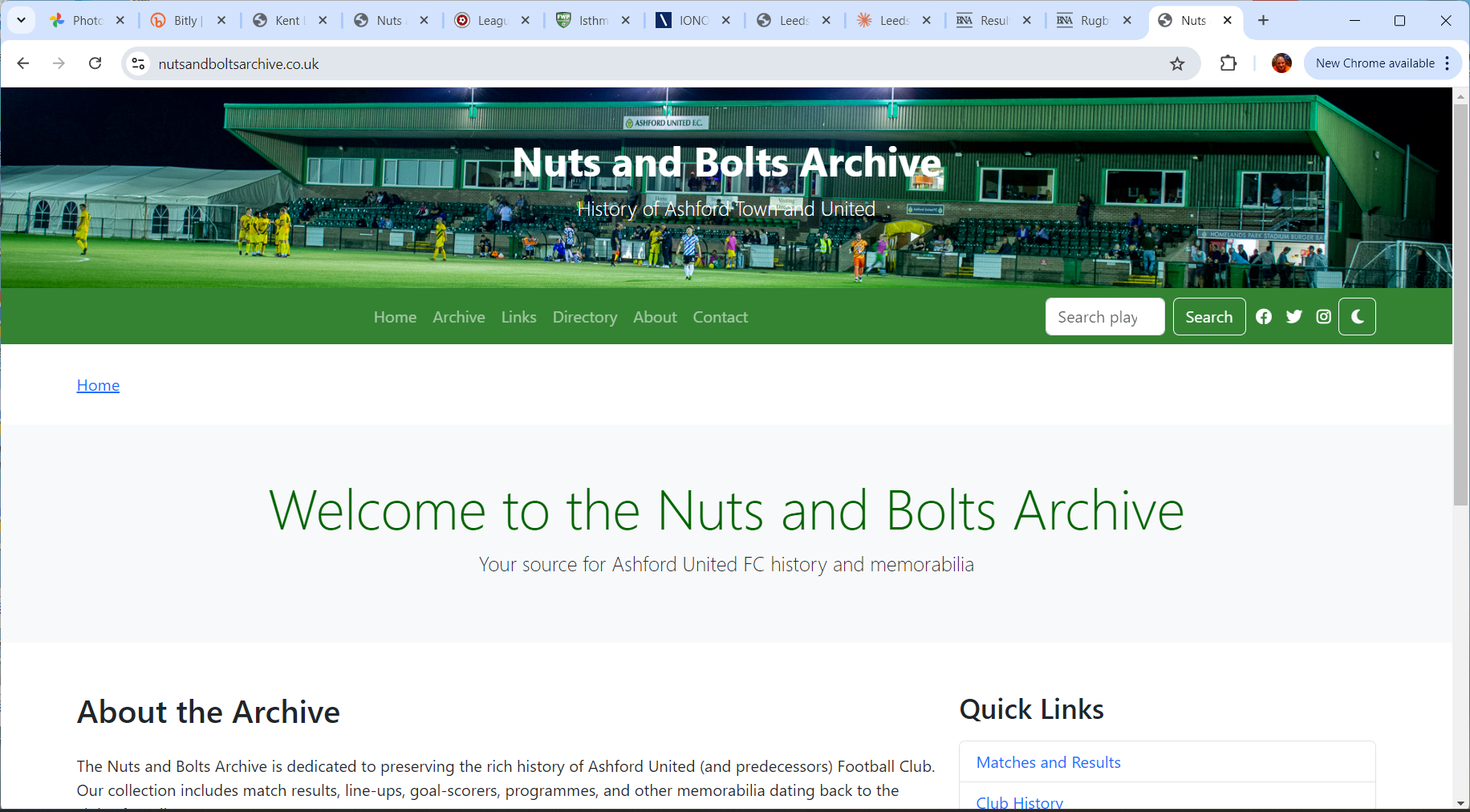The width and height of the screenshot is (1470, 812).
Task: Open a new browser tab
Action: point(1263,20)
